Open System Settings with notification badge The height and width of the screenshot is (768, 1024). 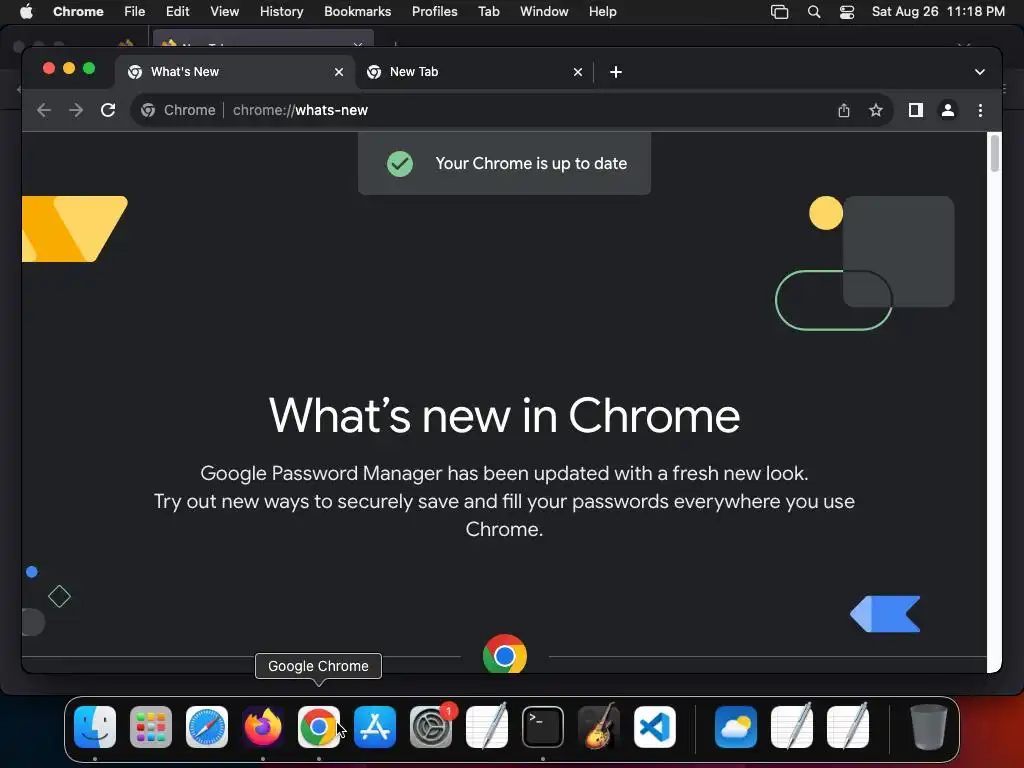[x=431, y=727]
